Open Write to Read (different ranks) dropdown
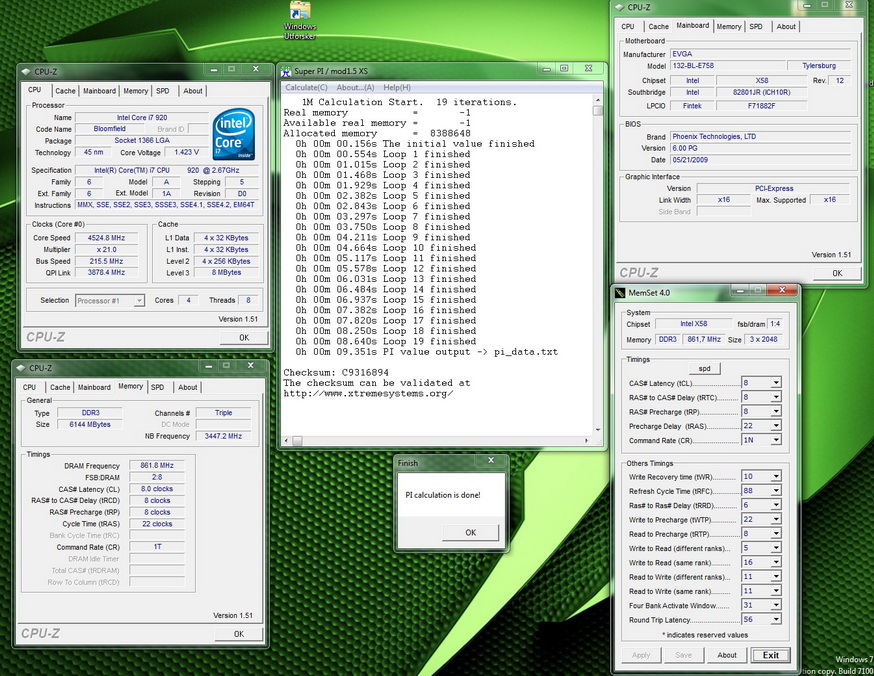 pos(775,548)
